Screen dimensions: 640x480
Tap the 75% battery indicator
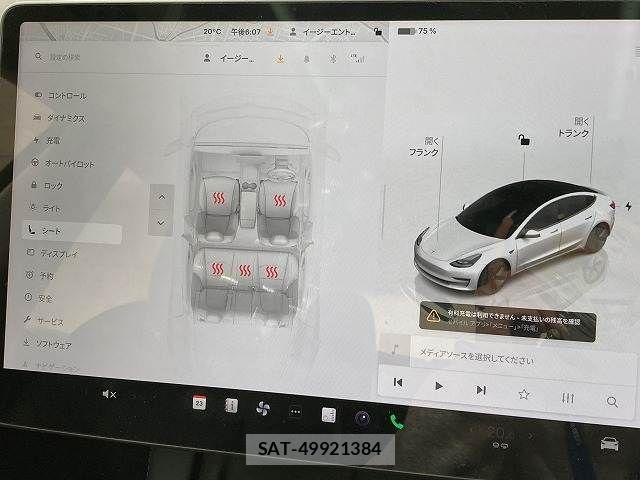(417, 31)
